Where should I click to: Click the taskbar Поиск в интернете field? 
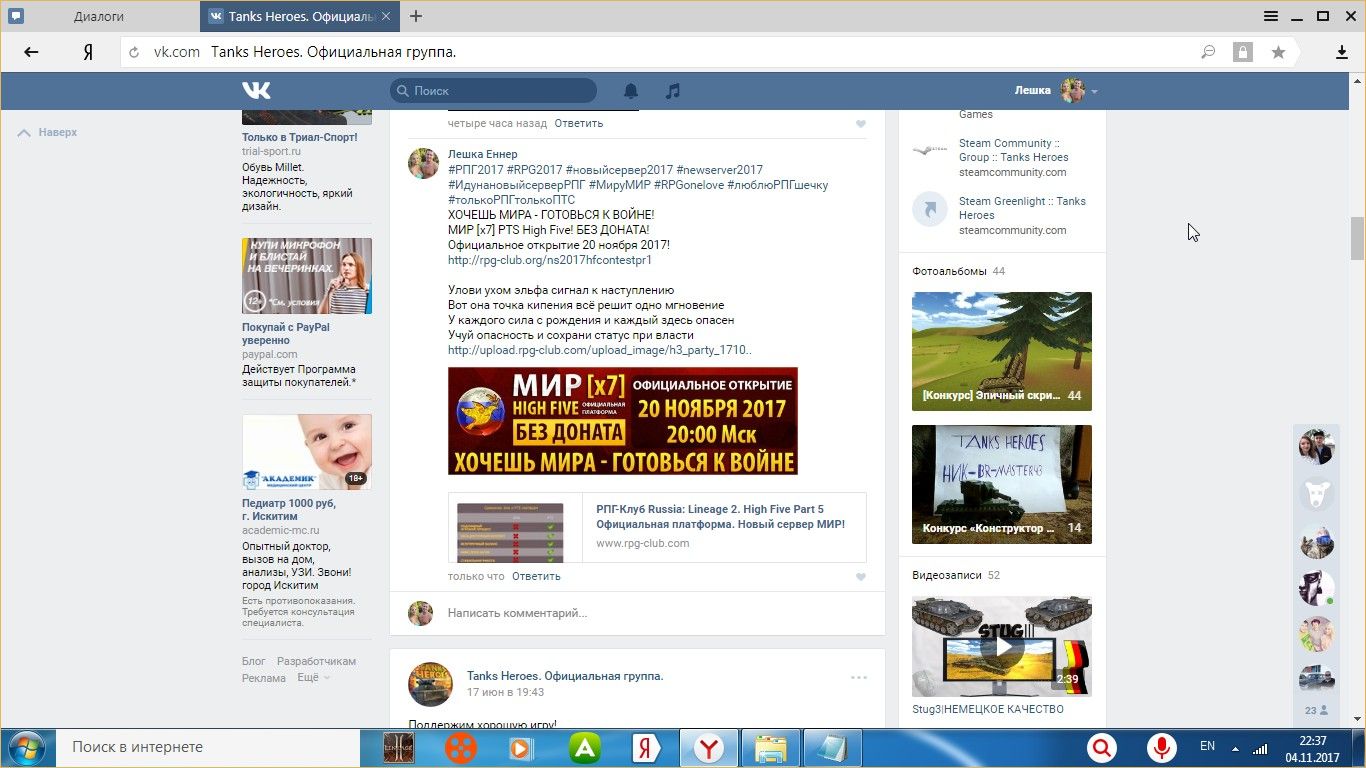coord(205,747)
